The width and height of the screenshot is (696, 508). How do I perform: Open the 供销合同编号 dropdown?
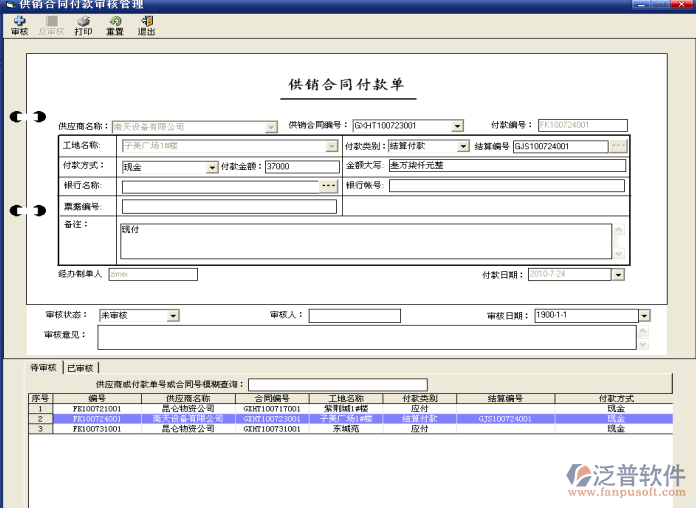pos(457,127)
